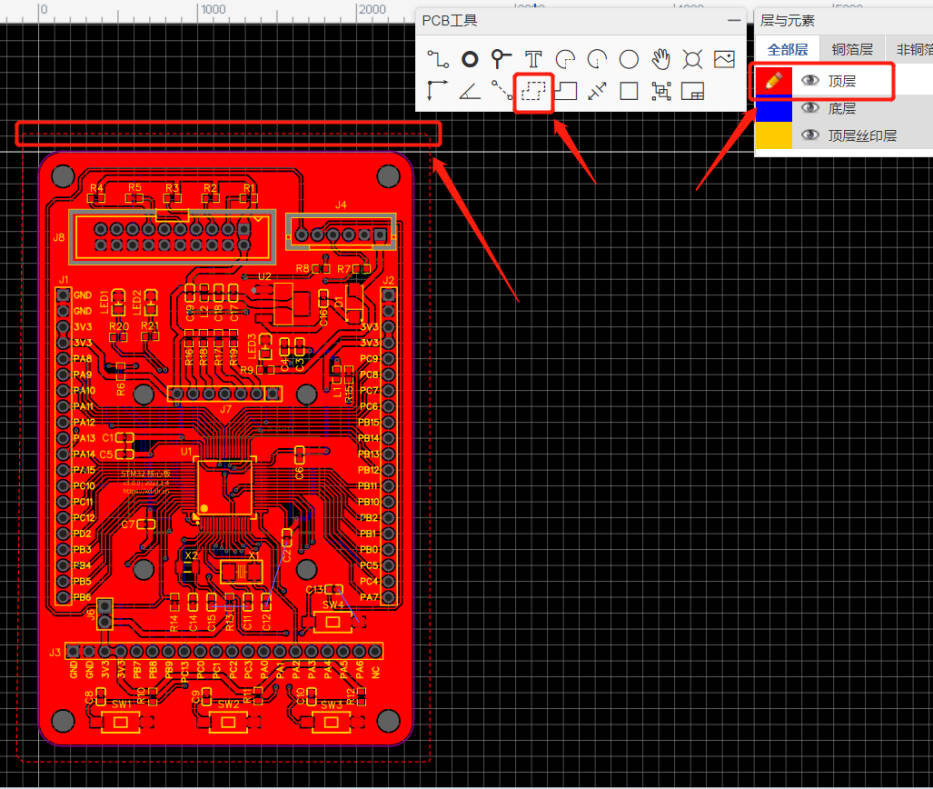Activate the hand Move tool
Screen dimensions: 933x789
tap(661, 59)
